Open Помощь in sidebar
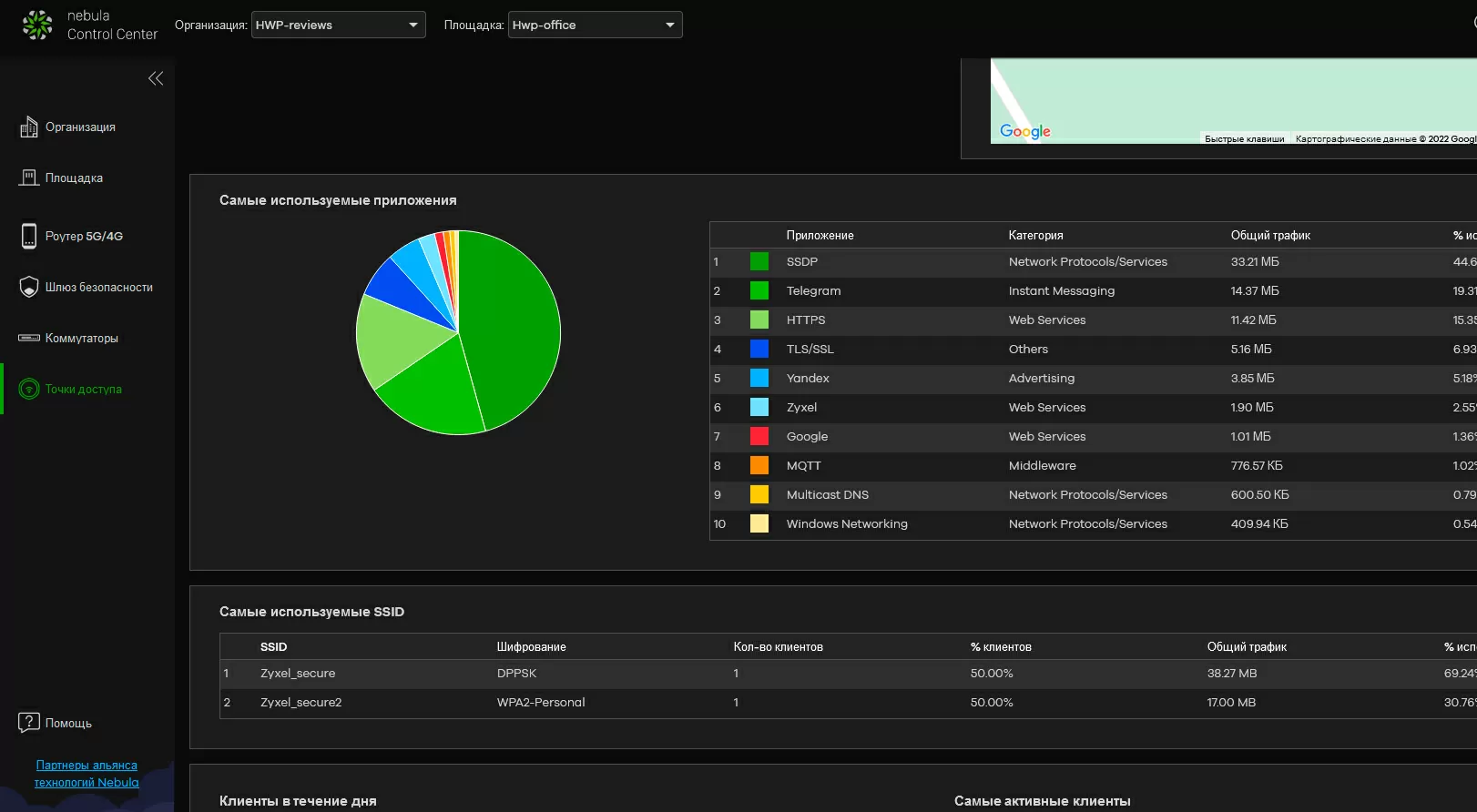Viewport: 1477px width, 812px height. 68,723
